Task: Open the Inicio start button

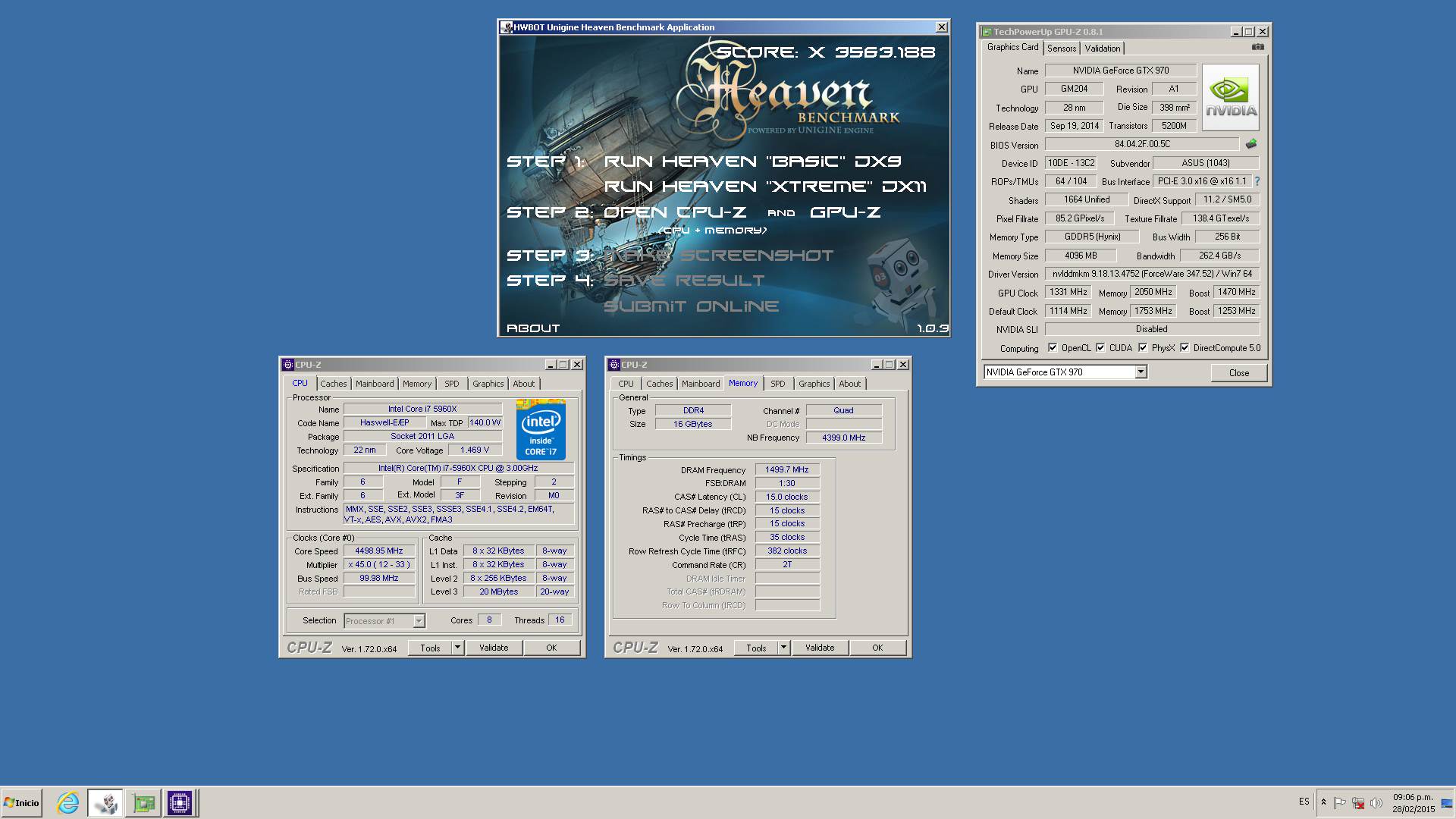Action: pos(21,802)
